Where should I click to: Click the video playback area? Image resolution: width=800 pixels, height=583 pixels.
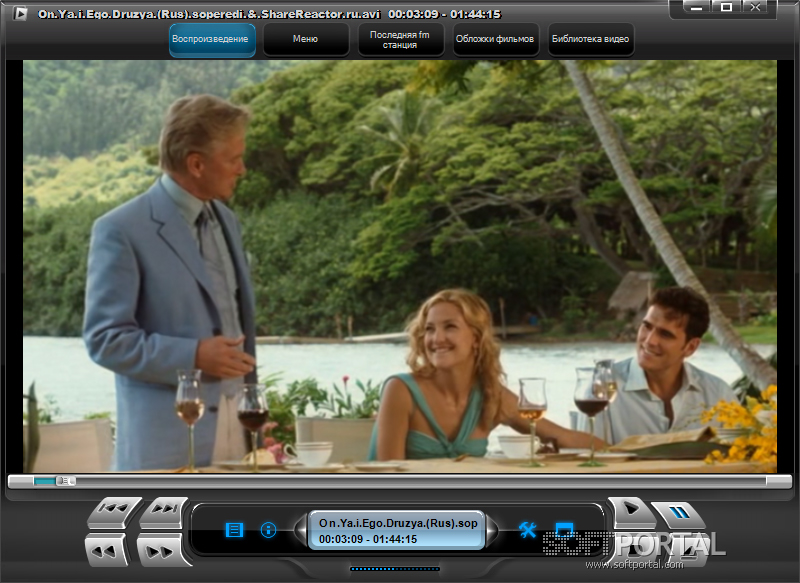pyautogui.click(x=400, y=266)
